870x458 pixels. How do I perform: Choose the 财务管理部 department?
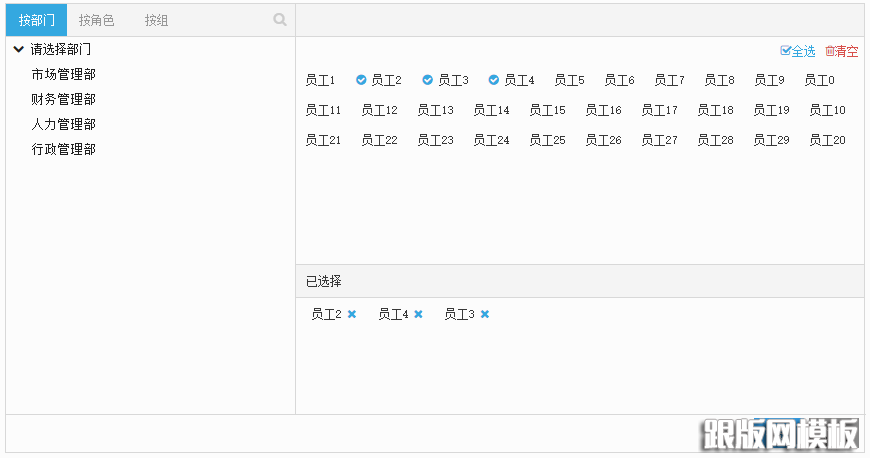click(x=63, y=99)
